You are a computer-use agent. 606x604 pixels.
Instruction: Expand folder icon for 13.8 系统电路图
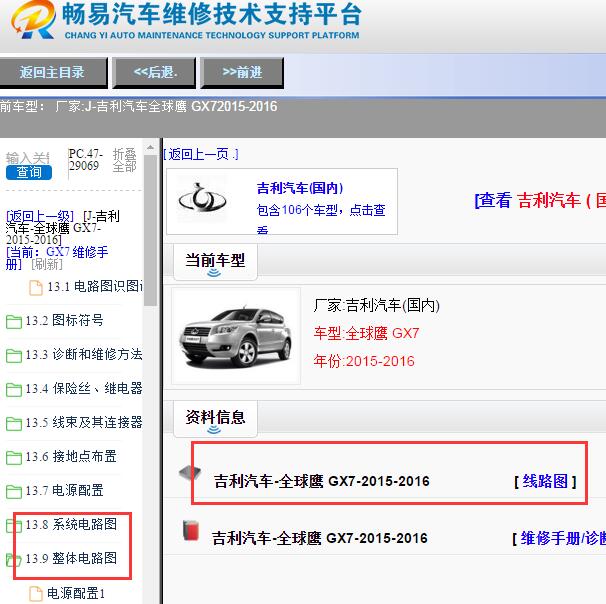14,526
